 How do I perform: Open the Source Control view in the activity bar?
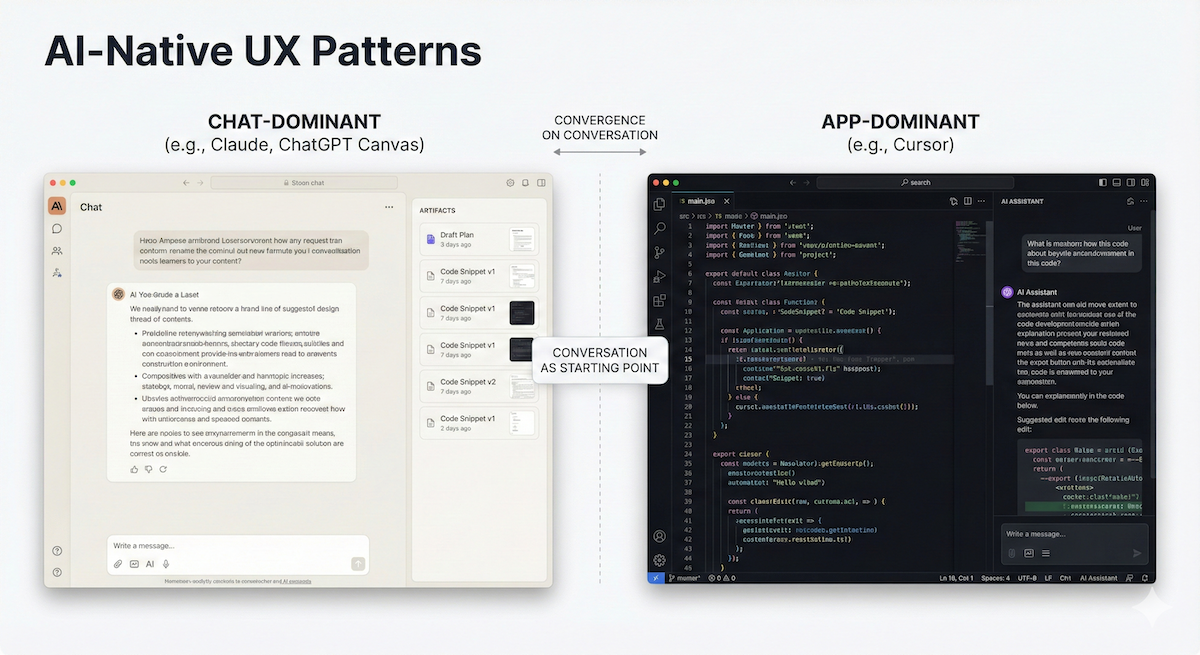click(x=659, y=252)
